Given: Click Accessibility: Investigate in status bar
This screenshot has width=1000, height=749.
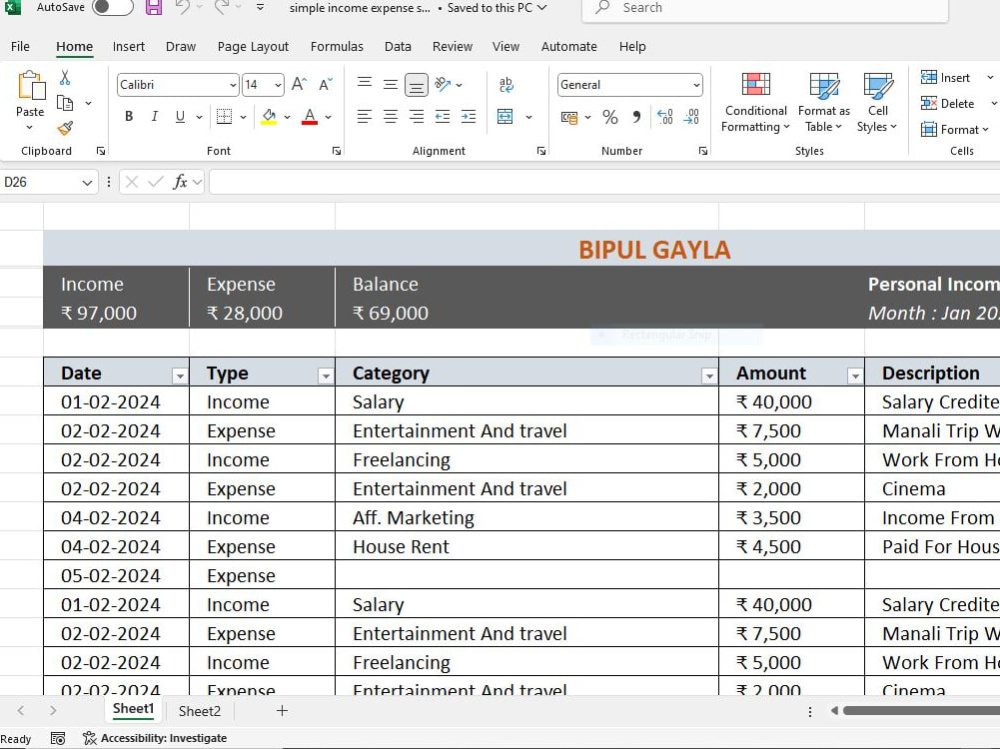Looking at the screenshot, I should click(x=155, y=738).
